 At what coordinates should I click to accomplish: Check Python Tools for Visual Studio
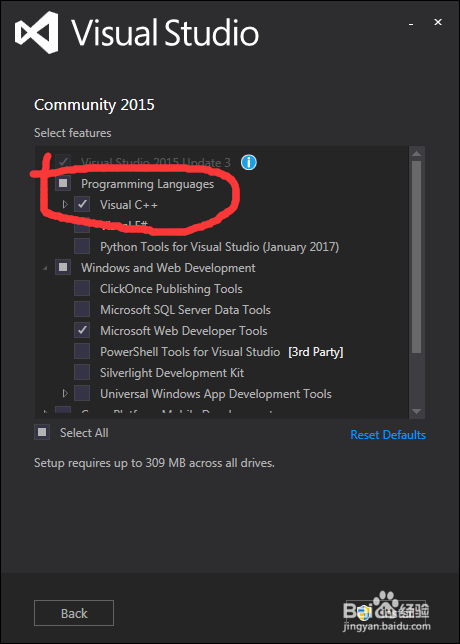pyautogui.click(x=82, y=246)
